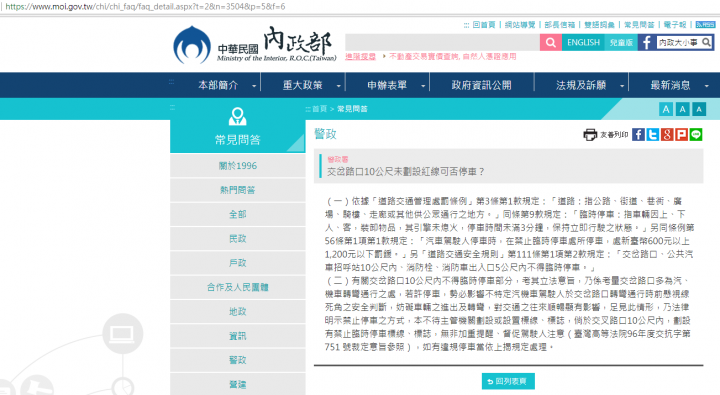The image size is (720, 395).
Task: Select 全部 in the sidebar
Action: 237,214
